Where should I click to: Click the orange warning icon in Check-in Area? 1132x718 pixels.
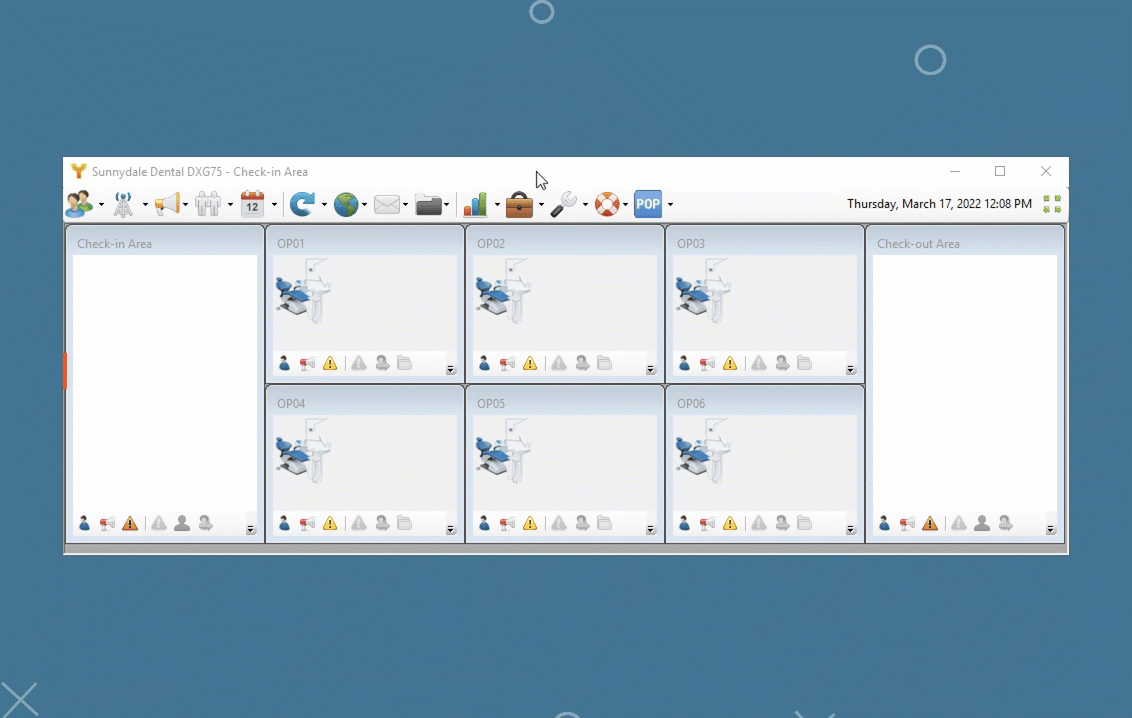[130, 523]
